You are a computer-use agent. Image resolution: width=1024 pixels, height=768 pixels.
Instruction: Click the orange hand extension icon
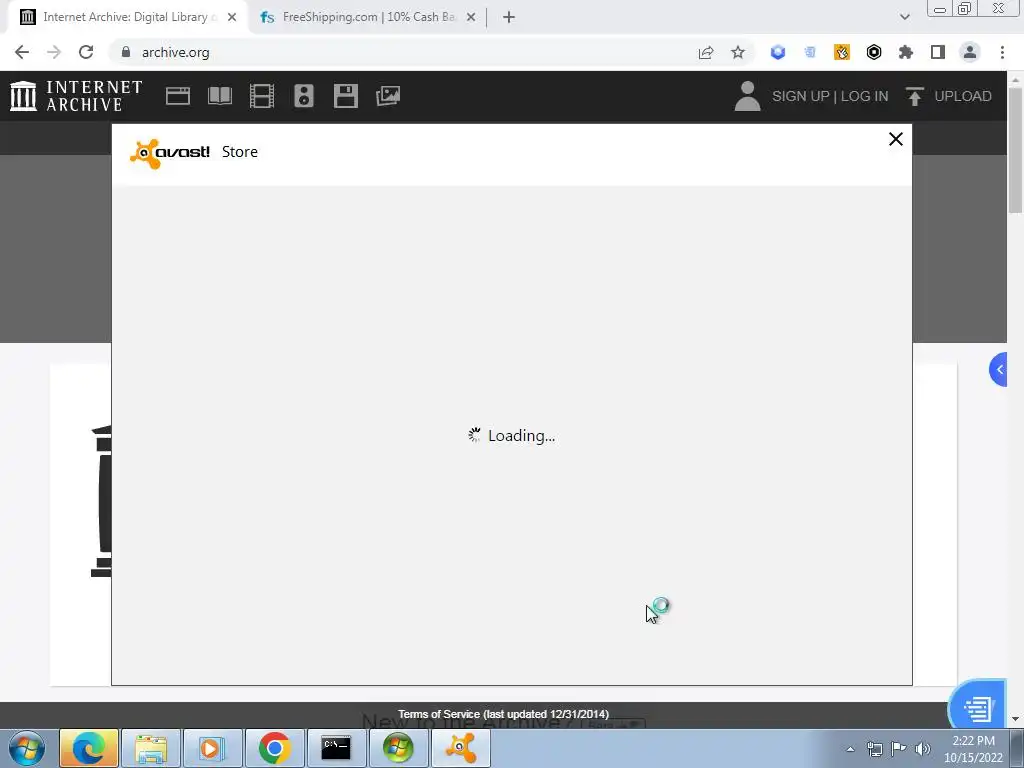[842, 52]
